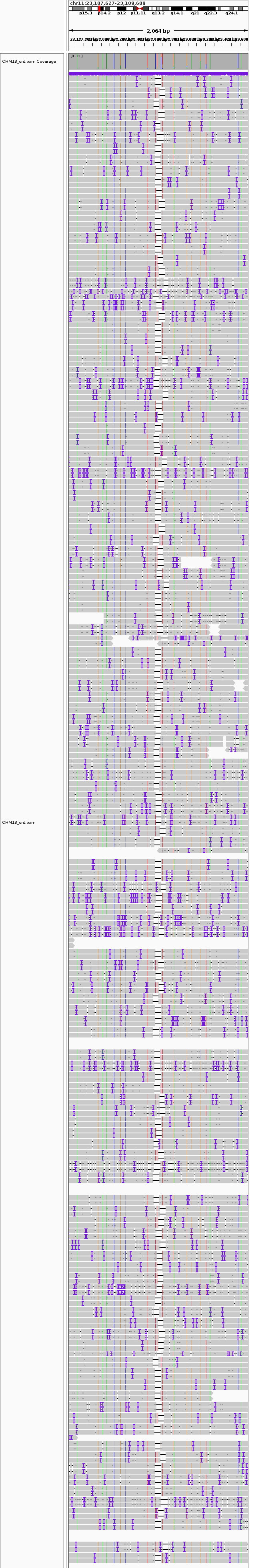Select the CHM13_ont.bam alignment track name
The height and width of the screenshot is (1568, 256).
point(19,822)
